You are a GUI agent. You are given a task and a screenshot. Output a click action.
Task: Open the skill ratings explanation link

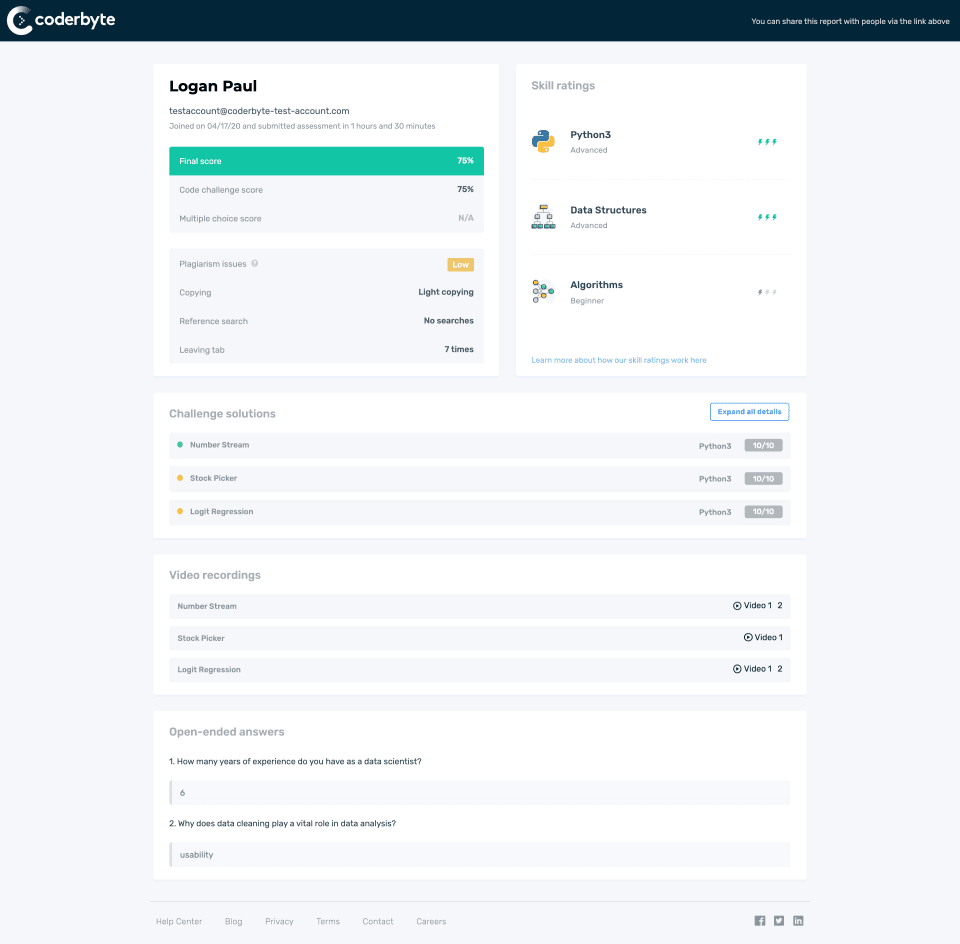617,359
